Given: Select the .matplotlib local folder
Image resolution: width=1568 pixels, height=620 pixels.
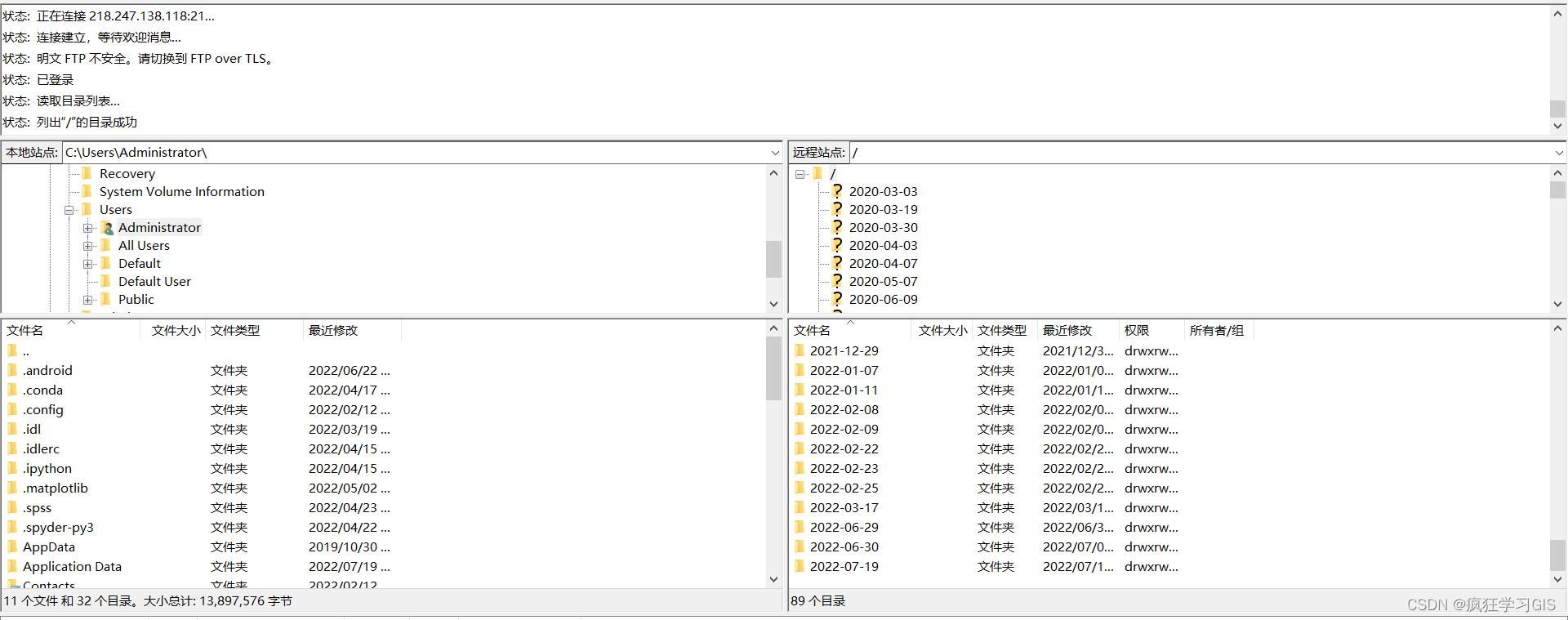Looking at the screenshot, I should (55, 488).
